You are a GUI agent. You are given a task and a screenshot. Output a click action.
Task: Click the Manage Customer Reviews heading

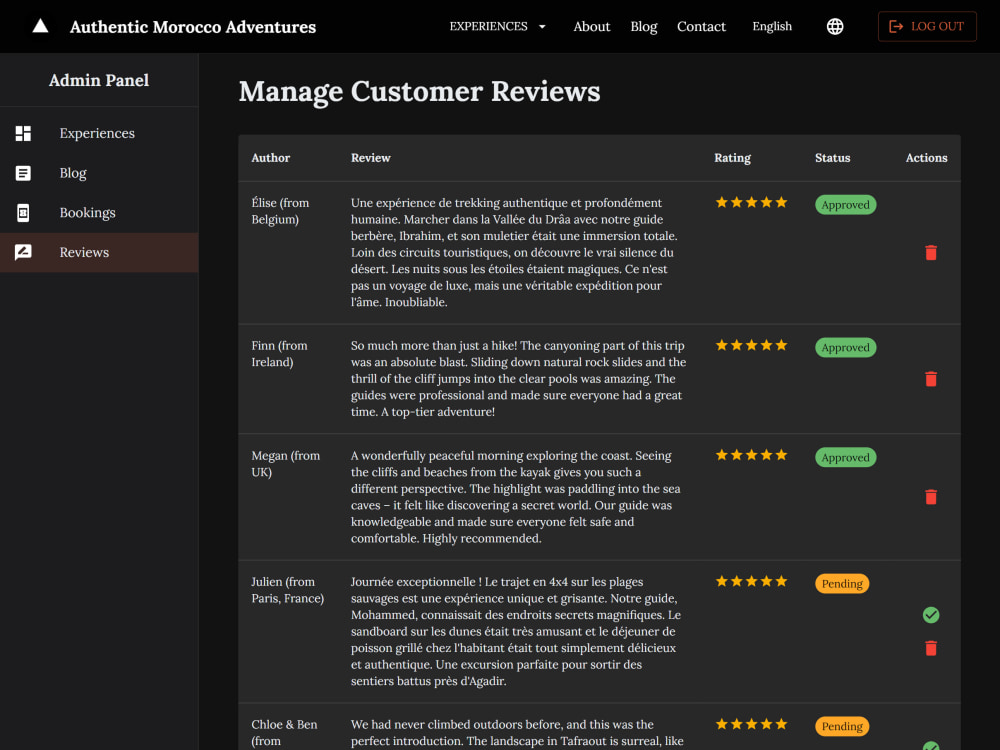click(x=419, y=92)
